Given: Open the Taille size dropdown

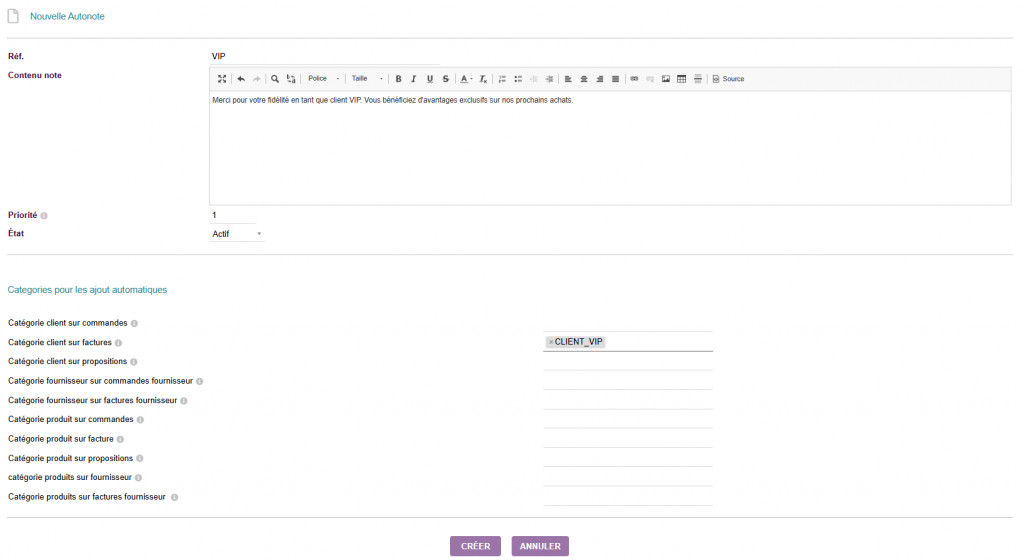Looking at the screenshot, I should [367, 79].
